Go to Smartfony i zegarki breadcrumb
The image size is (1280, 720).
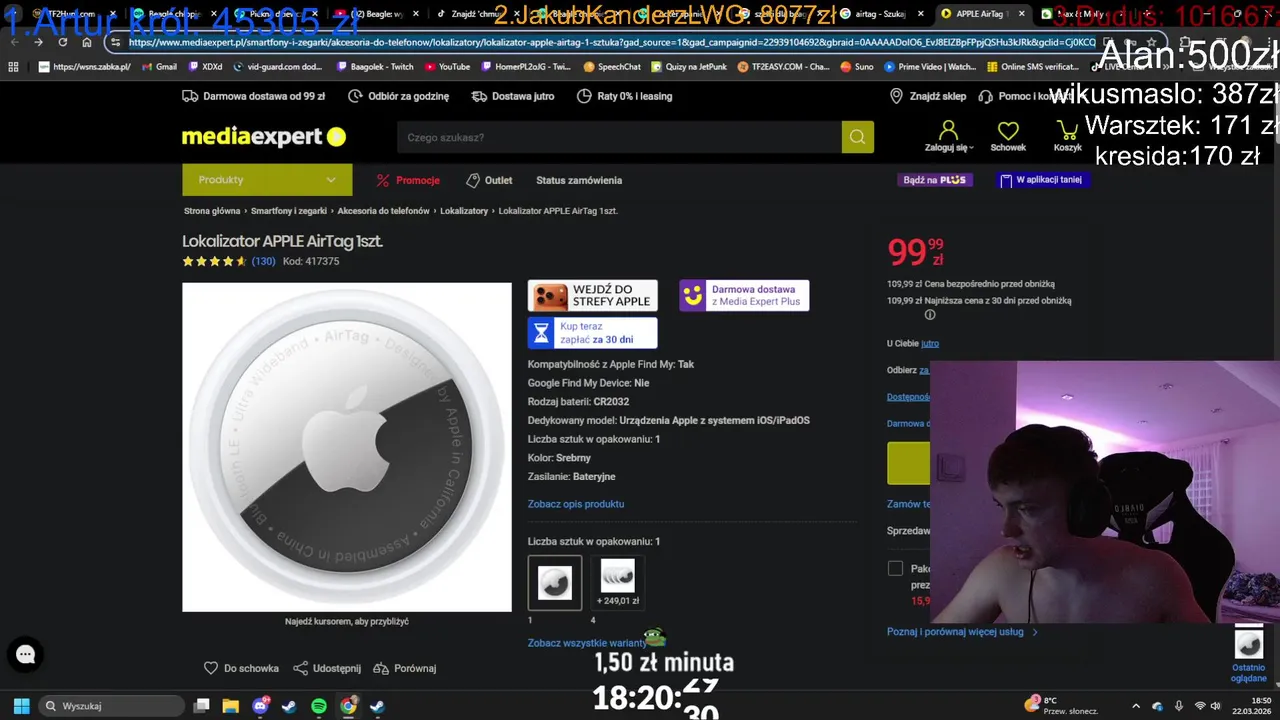[289, 211]
